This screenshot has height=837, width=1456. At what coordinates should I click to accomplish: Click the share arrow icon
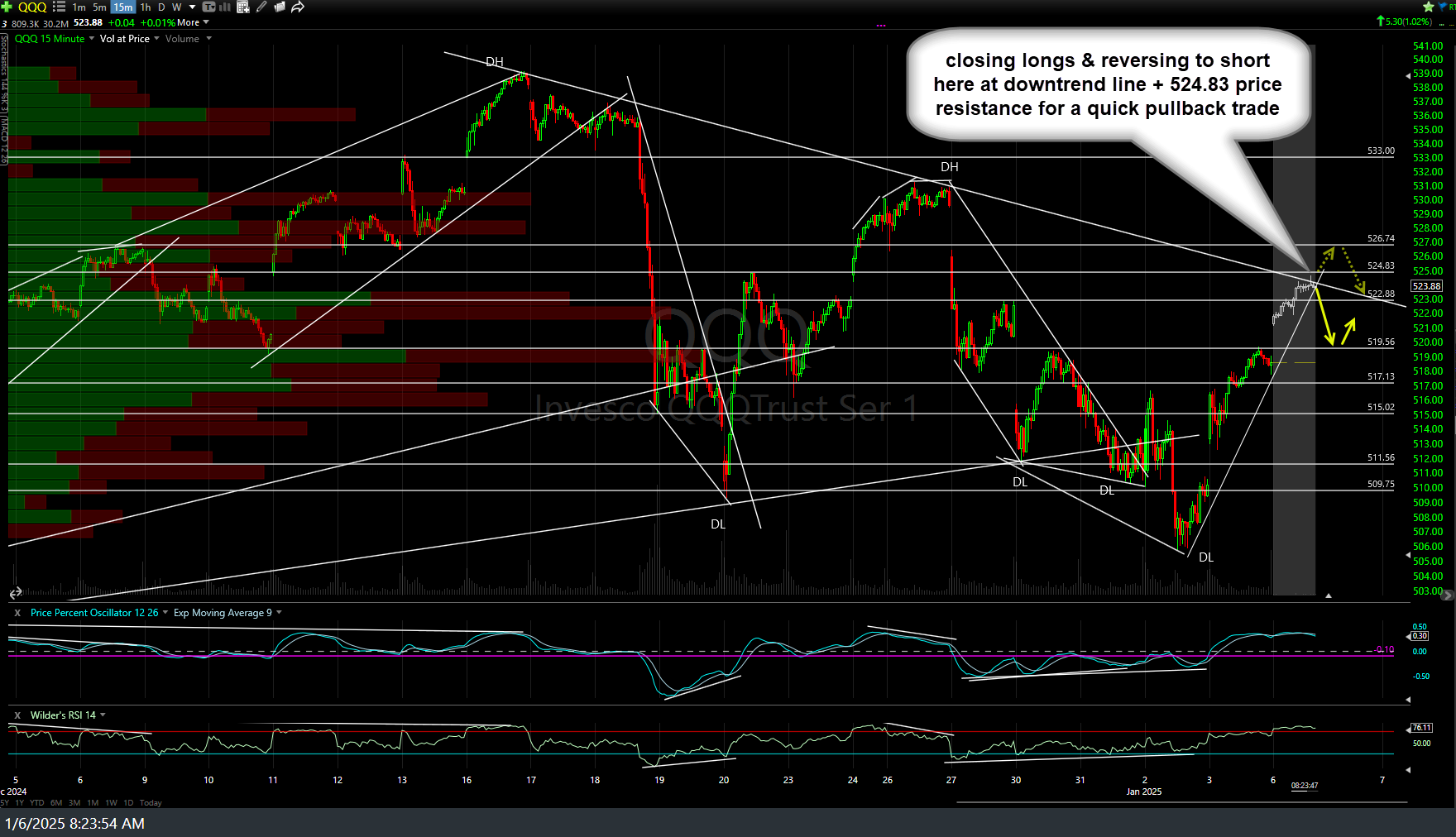(297, 7)
